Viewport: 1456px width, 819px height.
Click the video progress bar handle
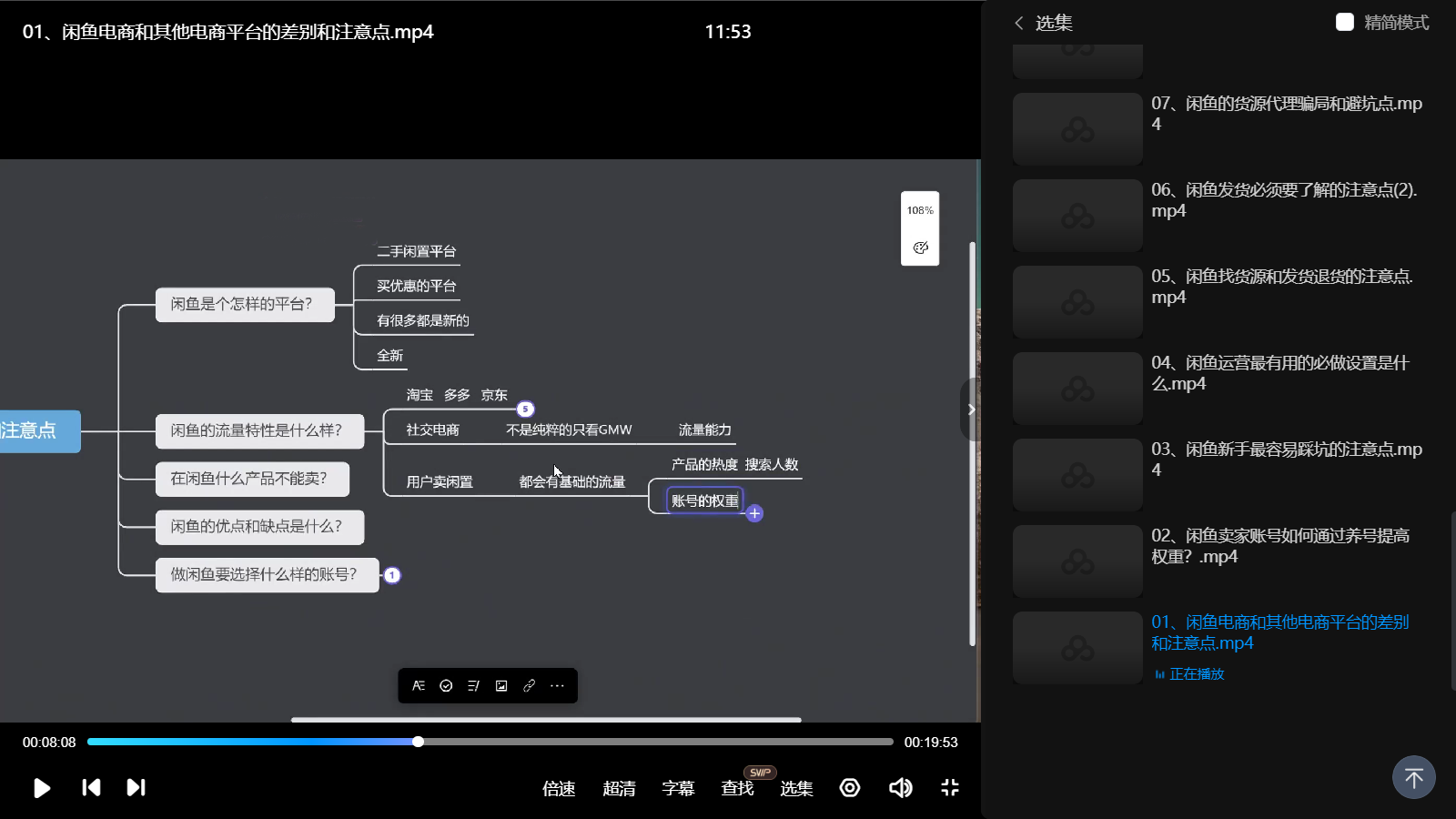point(418,742)
